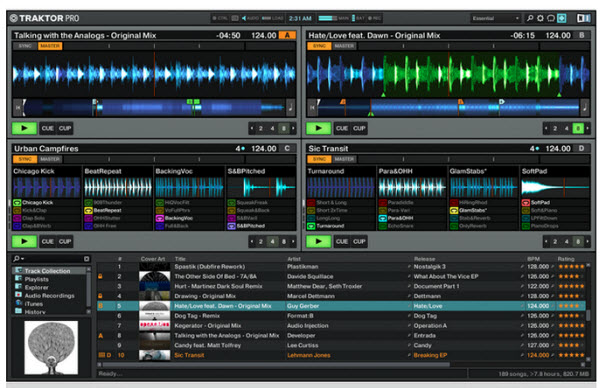
Task: Toggle MASTER on Deck A
Action: pyautogui.click(x=50, y=46)
